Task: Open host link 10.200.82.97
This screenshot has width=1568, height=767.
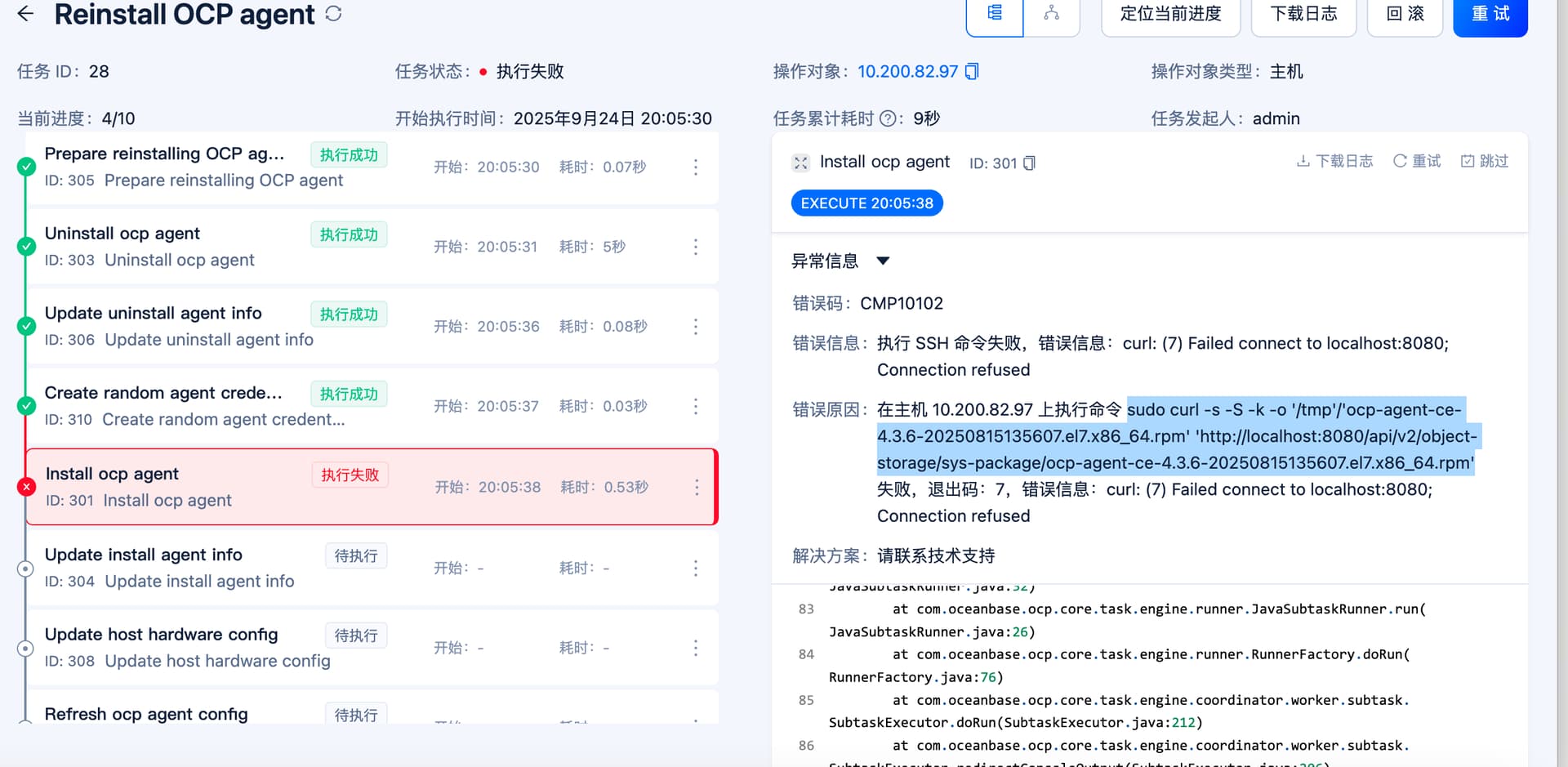Action: pyautogui.click(x=907, y=72)
